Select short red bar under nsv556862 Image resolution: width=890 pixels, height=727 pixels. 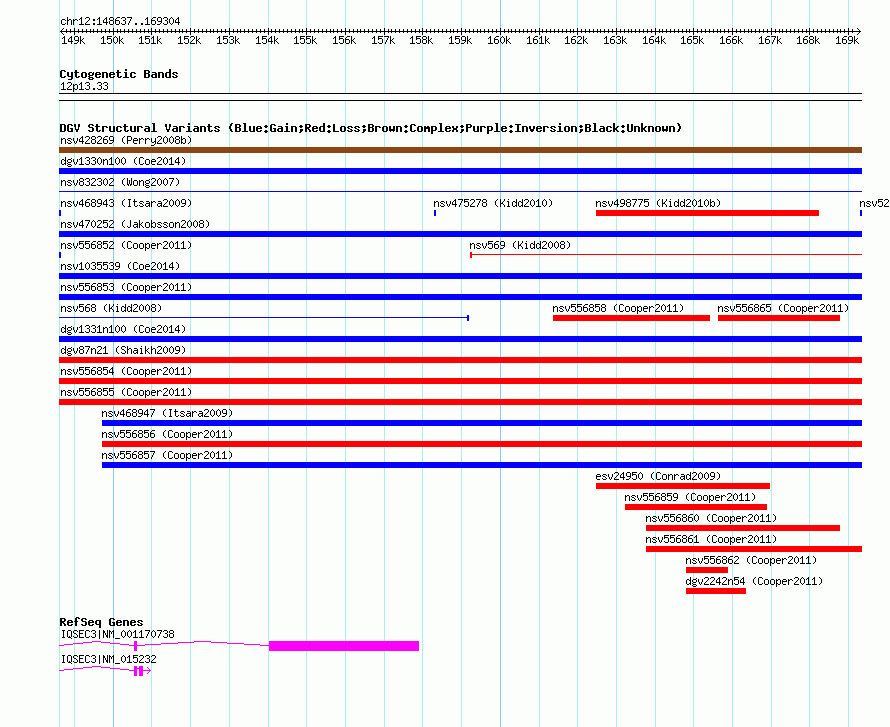click(707, 570)
